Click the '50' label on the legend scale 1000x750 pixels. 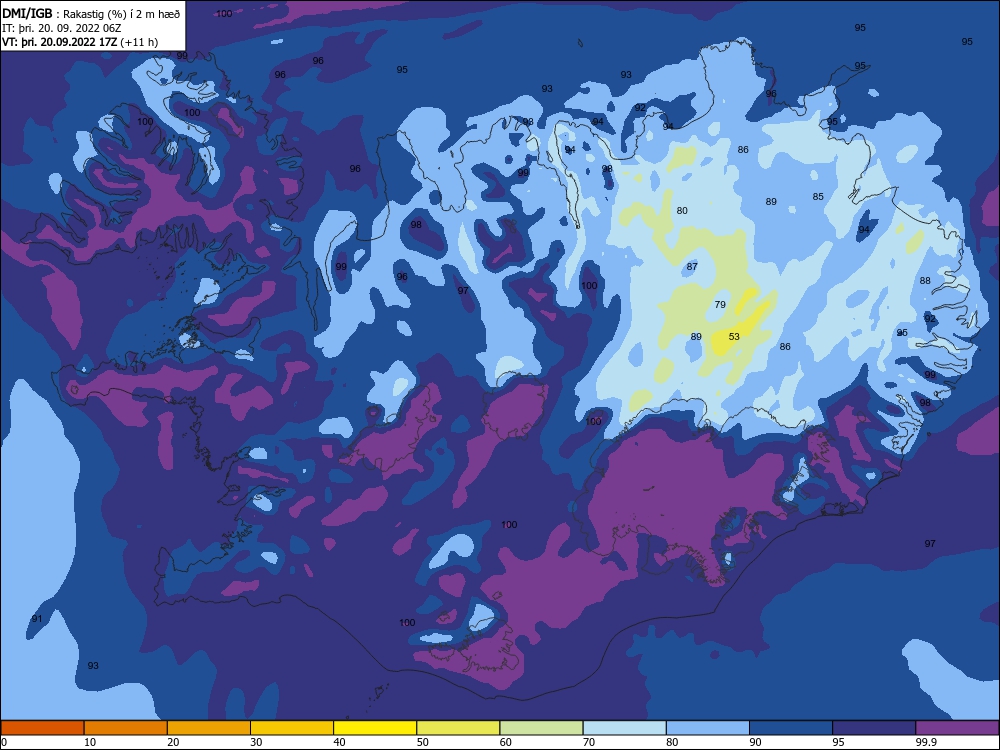click(423, 742)
